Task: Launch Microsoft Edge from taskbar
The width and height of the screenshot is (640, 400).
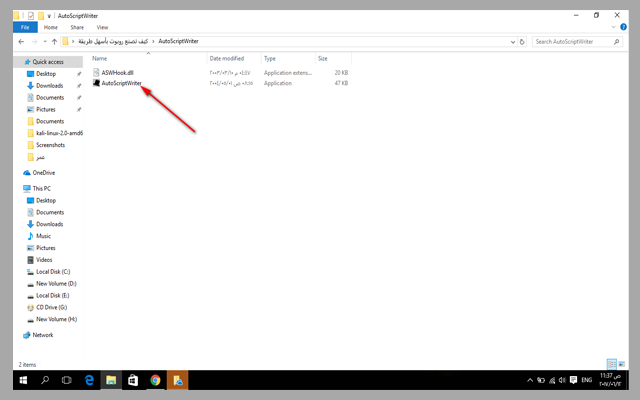Action: (x=89, y=380)
